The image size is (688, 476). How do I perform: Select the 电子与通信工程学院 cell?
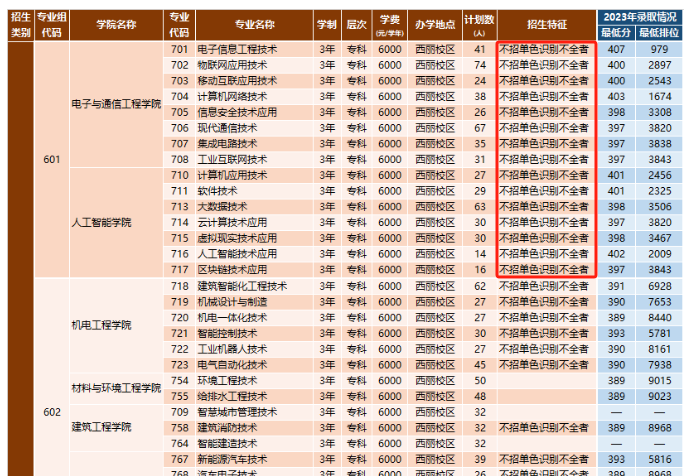116,104
